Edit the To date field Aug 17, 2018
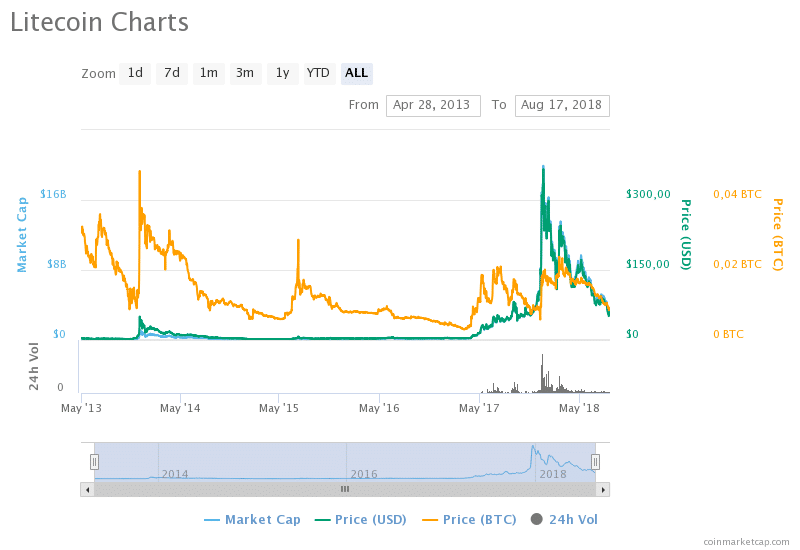The width and height of the screenshot is (800, 550). click(x=562, y=106)
